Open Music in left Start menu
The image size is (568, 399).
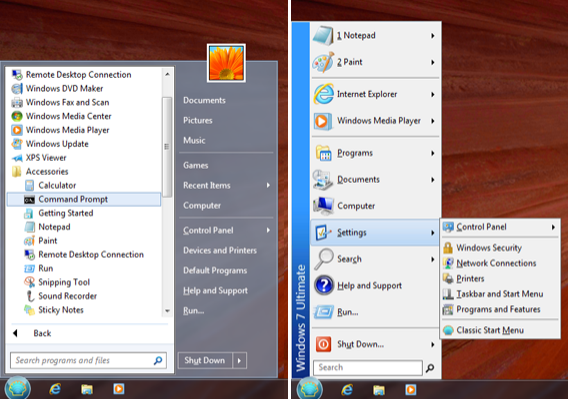tap(194, 140)
